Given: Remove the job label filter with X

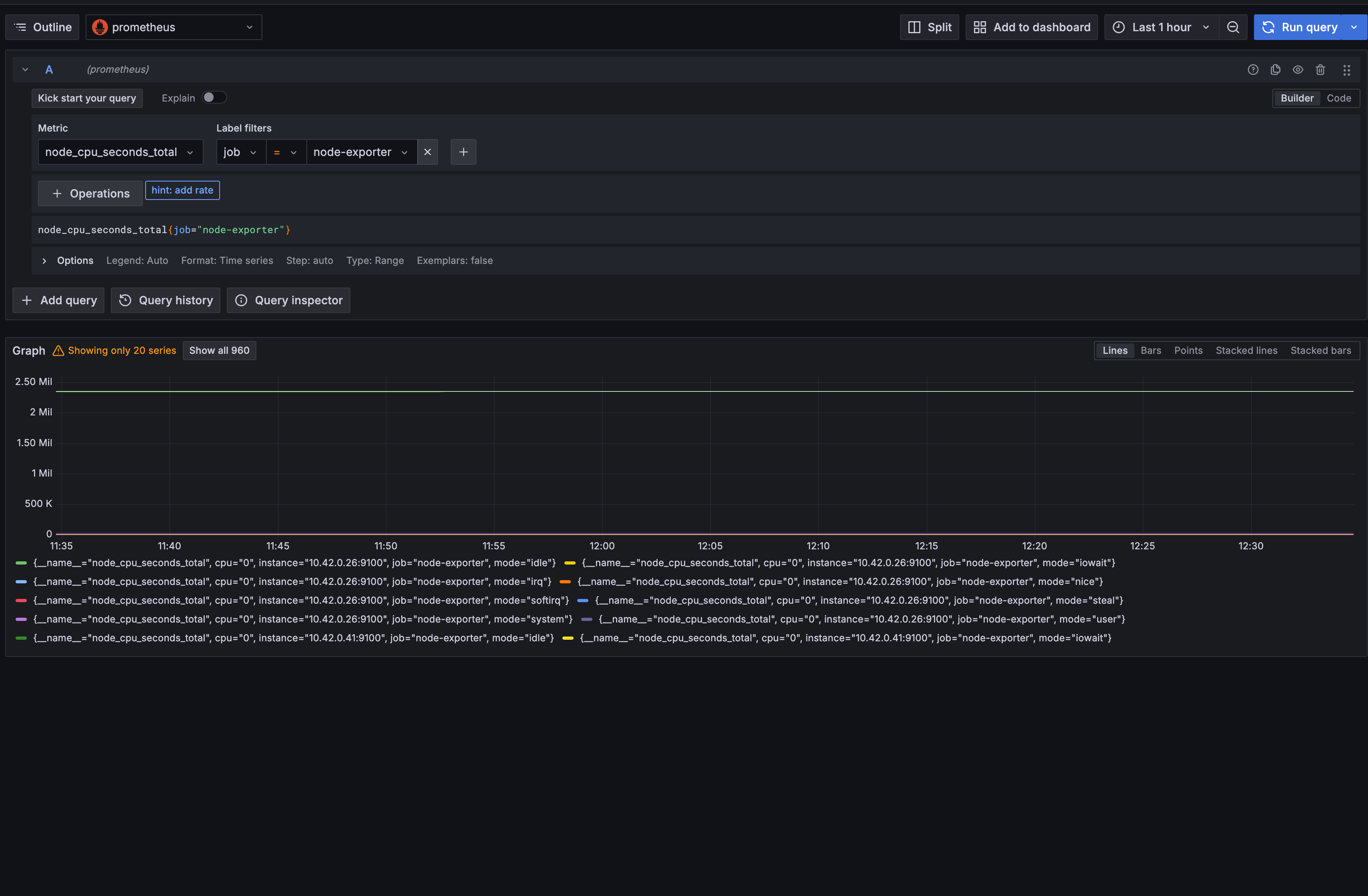Looking at the screenshot, I should click(427, 152).
